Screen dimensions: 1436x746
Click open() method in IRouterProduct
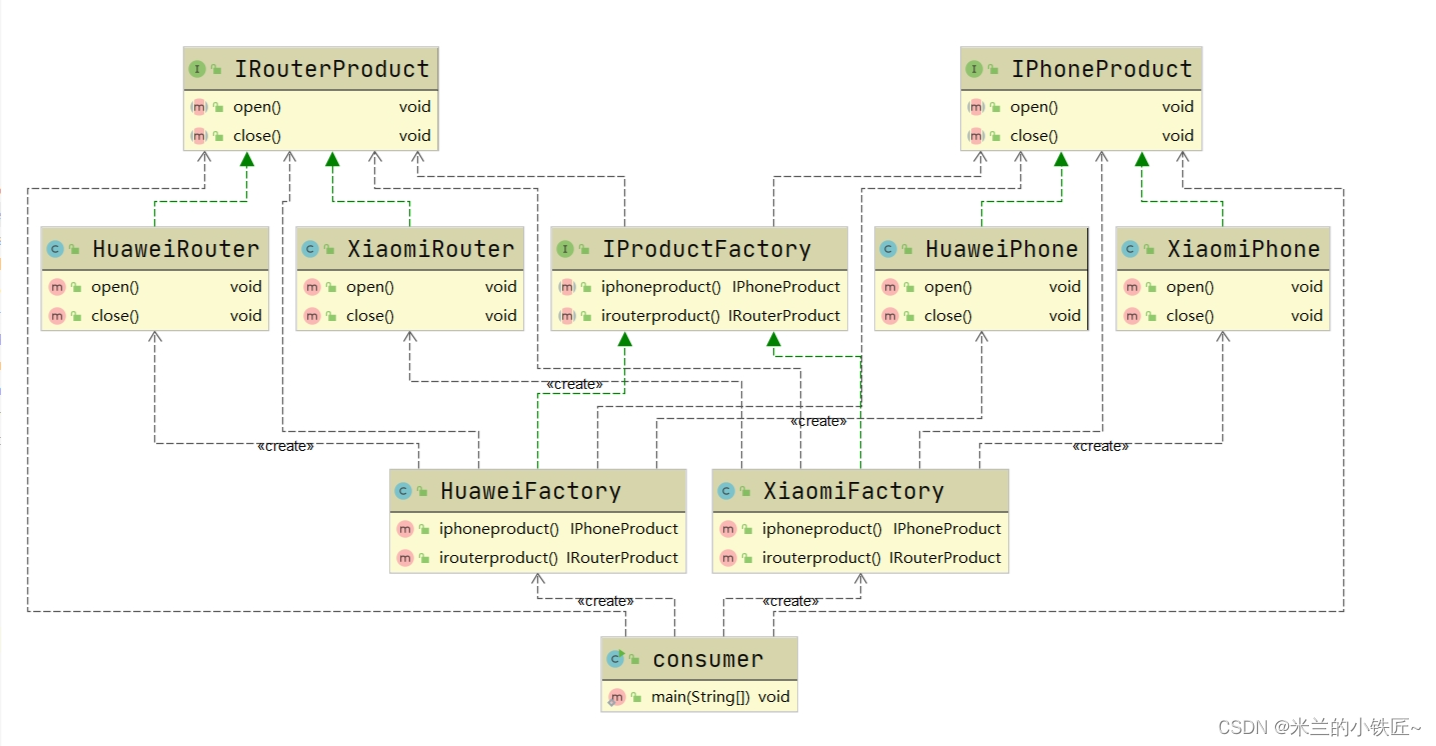(x=257, y=107)
